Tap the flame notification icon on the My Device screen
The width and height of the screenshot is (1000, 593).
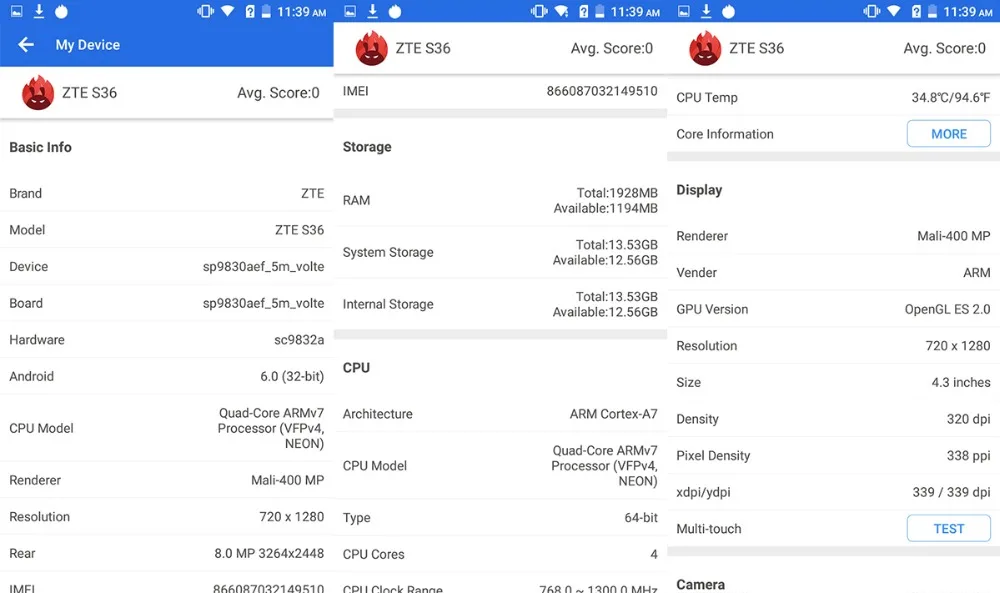click(x=61, y=11)
